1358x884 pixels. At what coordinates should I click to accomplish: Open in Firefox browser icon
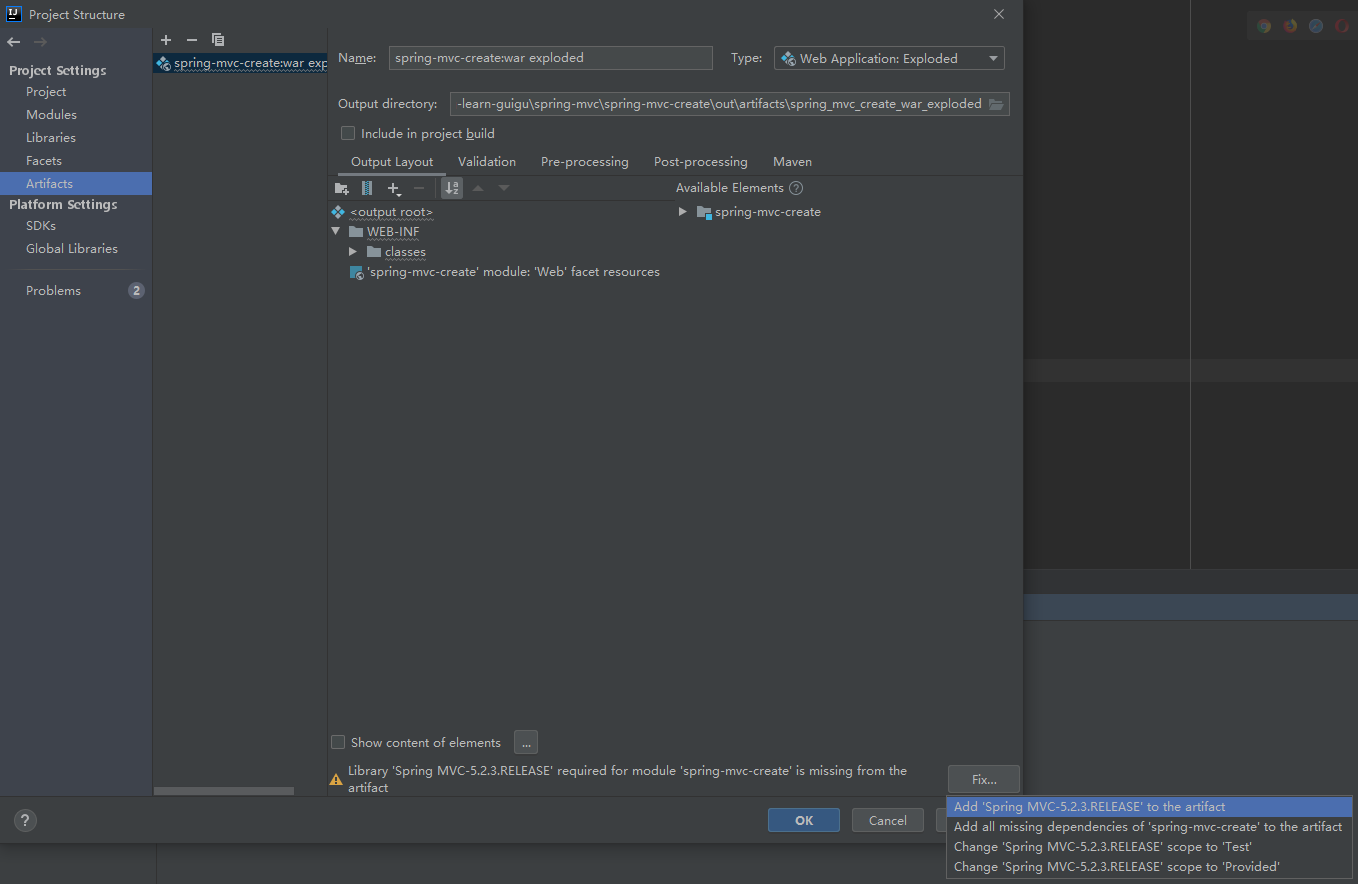click(1290, 27)
